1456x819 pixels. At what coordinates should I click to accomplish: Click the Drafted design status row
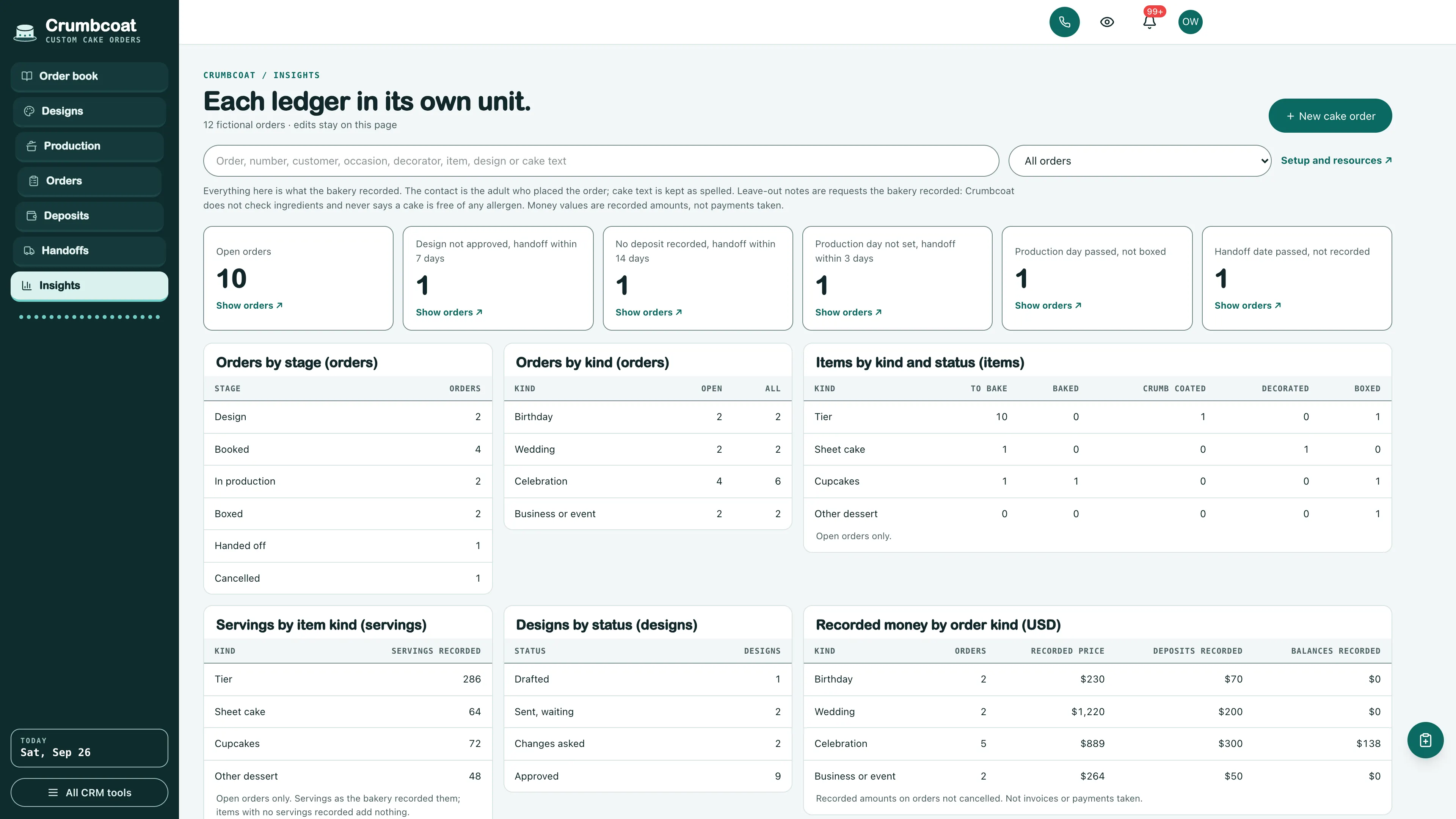[647, 679]
